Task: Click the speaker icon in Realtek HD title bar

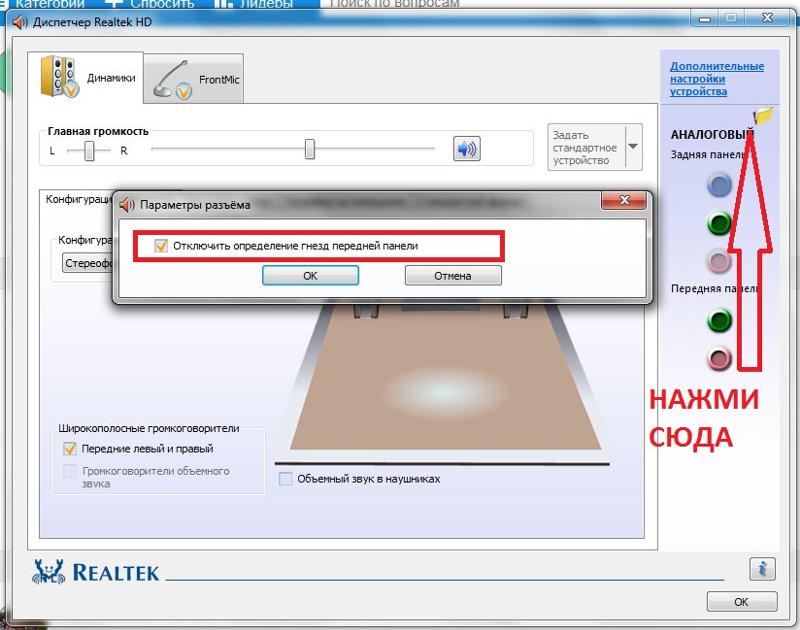Action: tap(19, 22)
